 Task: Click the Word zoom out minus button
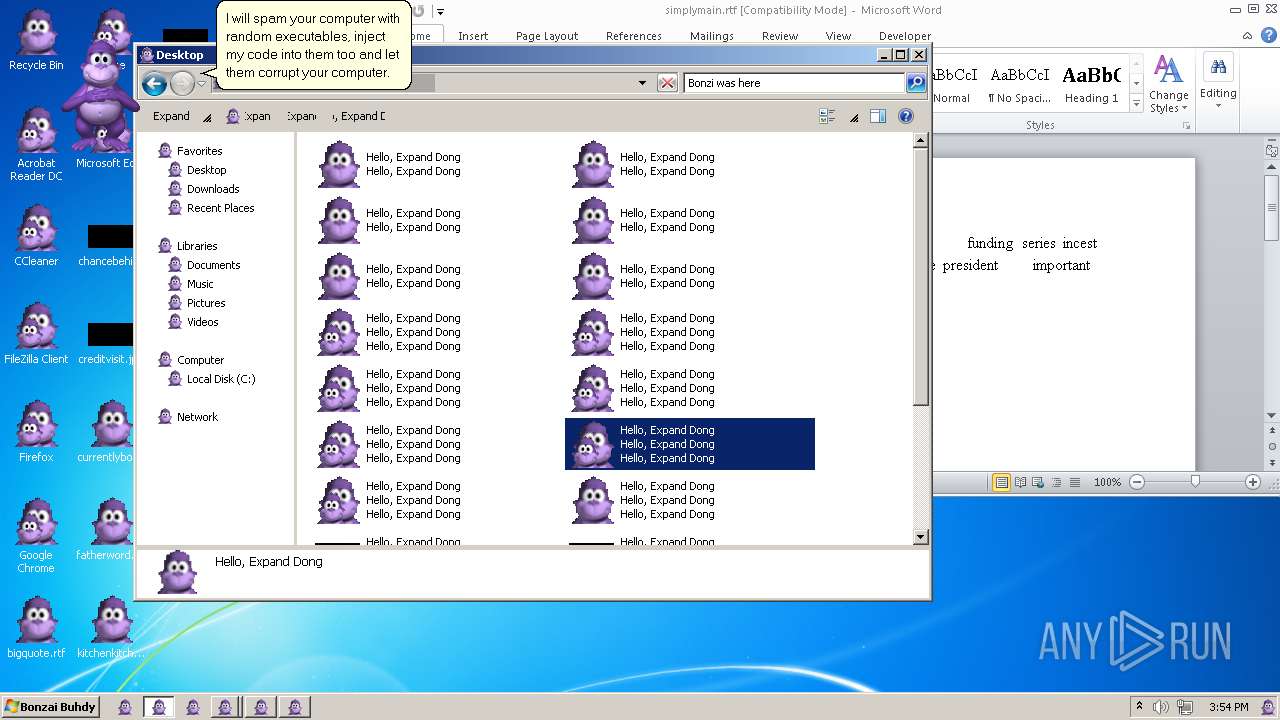[x=1137, y=482]
